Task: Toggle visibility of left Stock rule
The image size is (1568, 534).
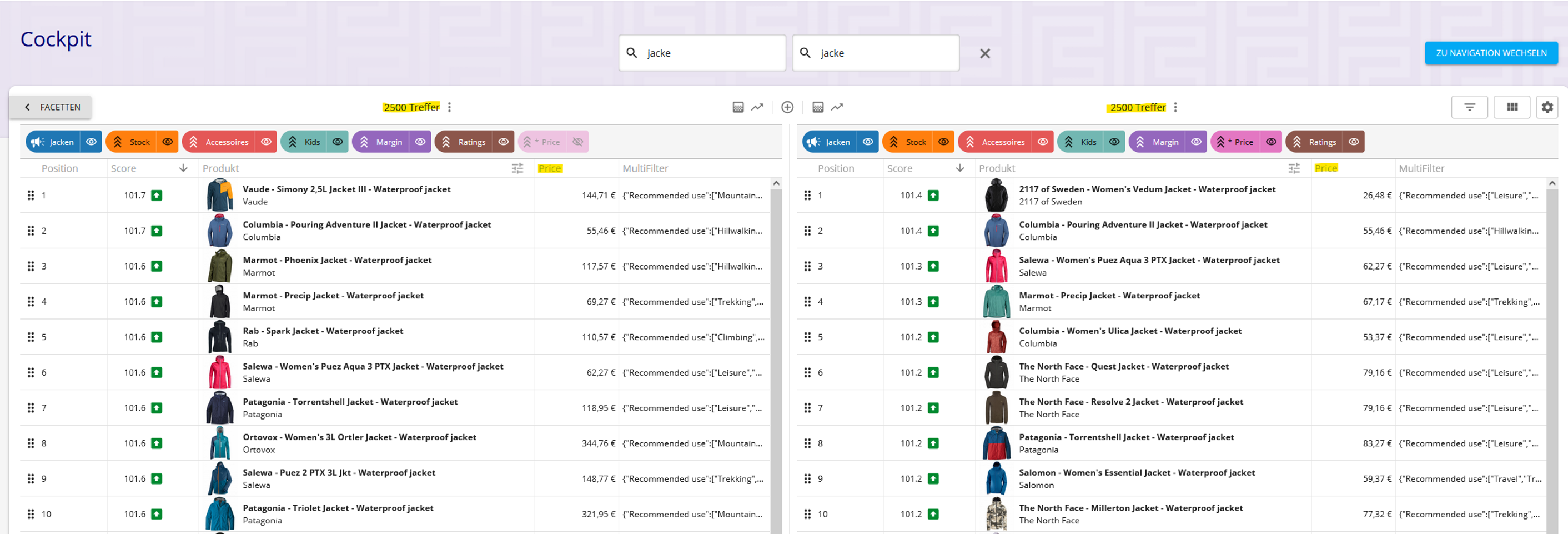Action: 167,142
